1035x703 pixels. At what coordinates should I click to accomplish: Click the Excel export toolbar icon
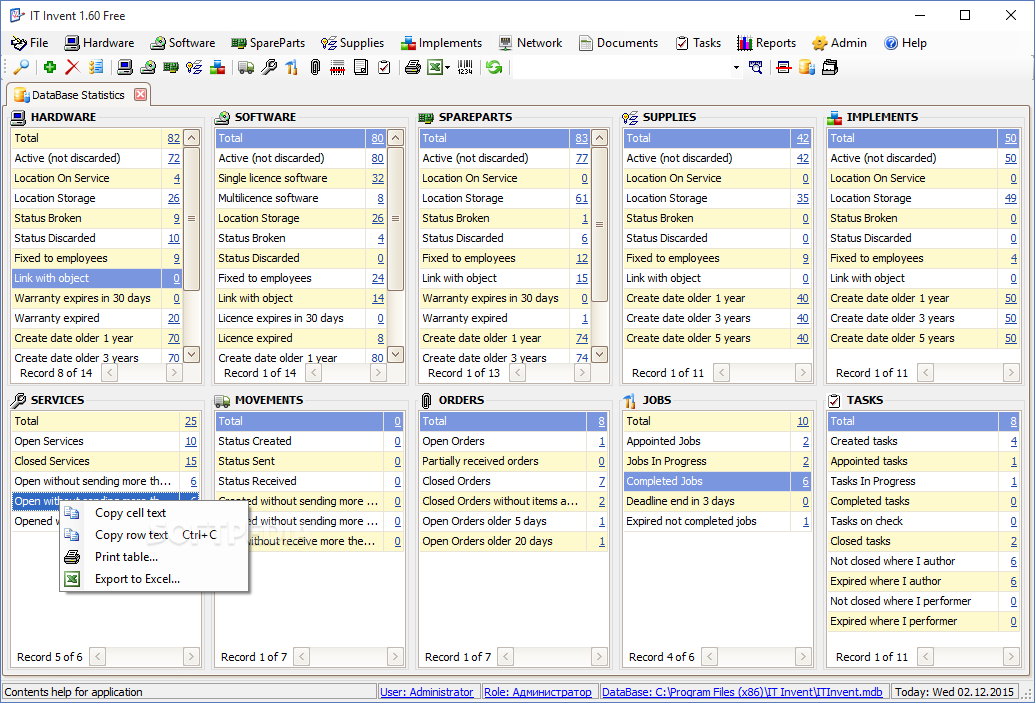435,67
